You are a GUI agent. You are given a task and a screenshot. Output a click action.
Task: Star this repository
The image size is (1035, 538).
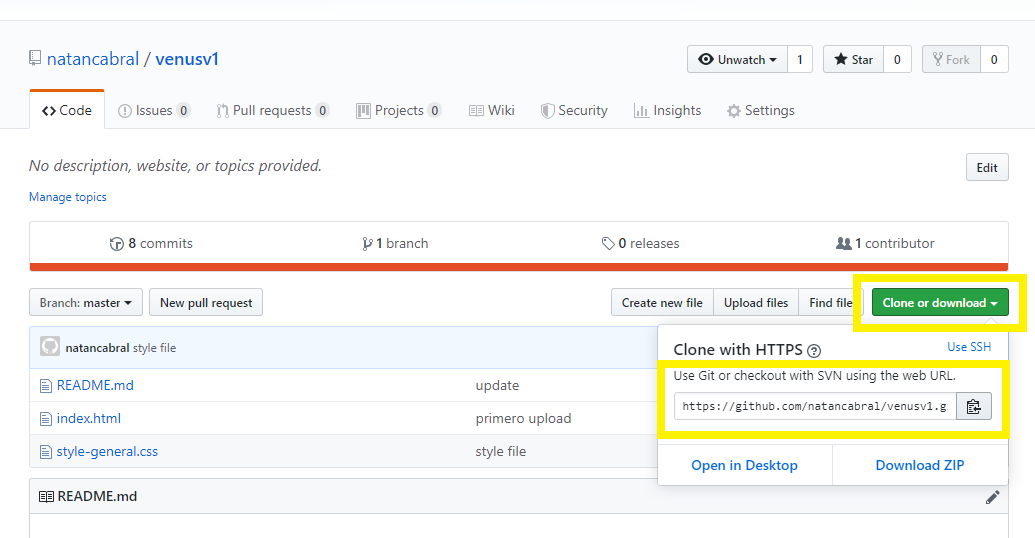click(x=853, y=59)
